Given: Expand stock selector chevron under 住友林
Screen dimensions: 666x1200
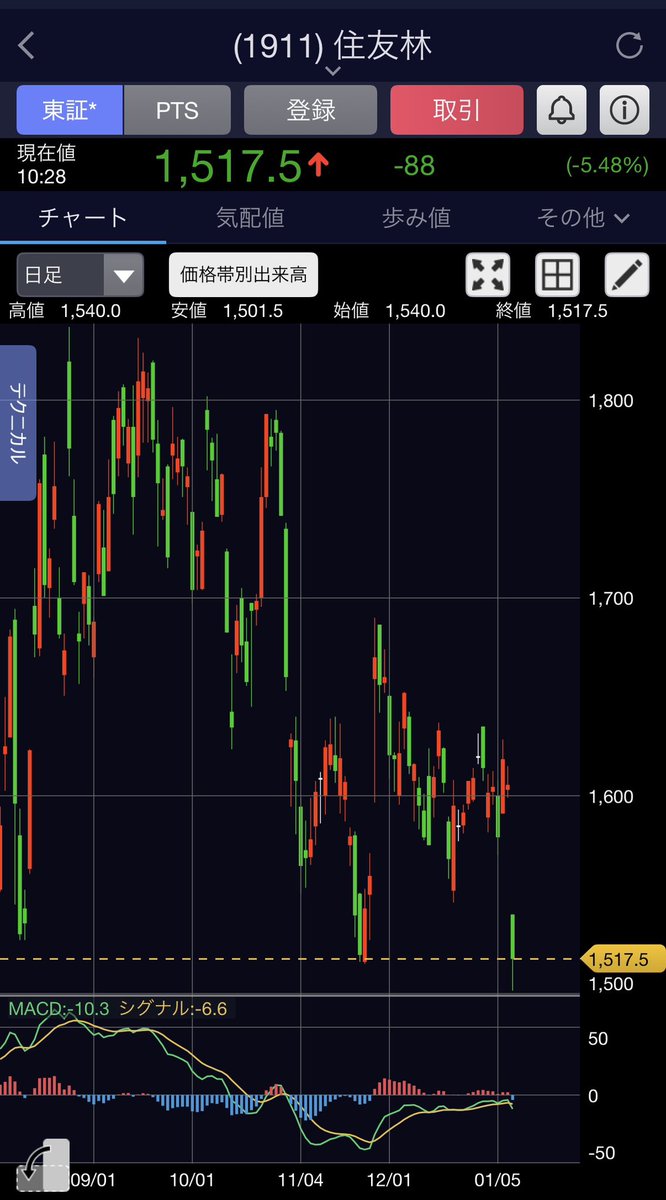Looking at the screenshot, I should coord(333,71).
